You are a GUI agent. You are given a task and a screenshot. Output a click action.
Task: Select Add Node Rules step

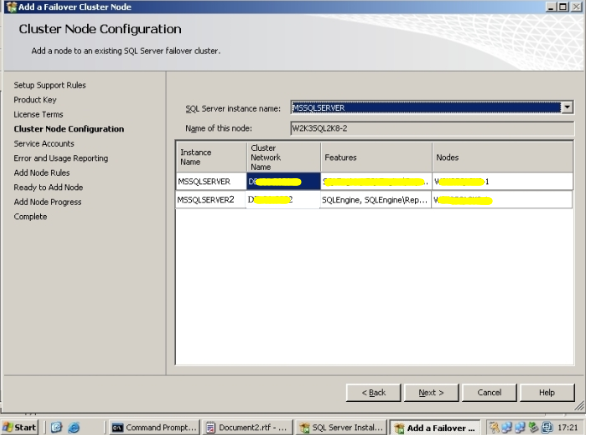[x=42, y=173]
